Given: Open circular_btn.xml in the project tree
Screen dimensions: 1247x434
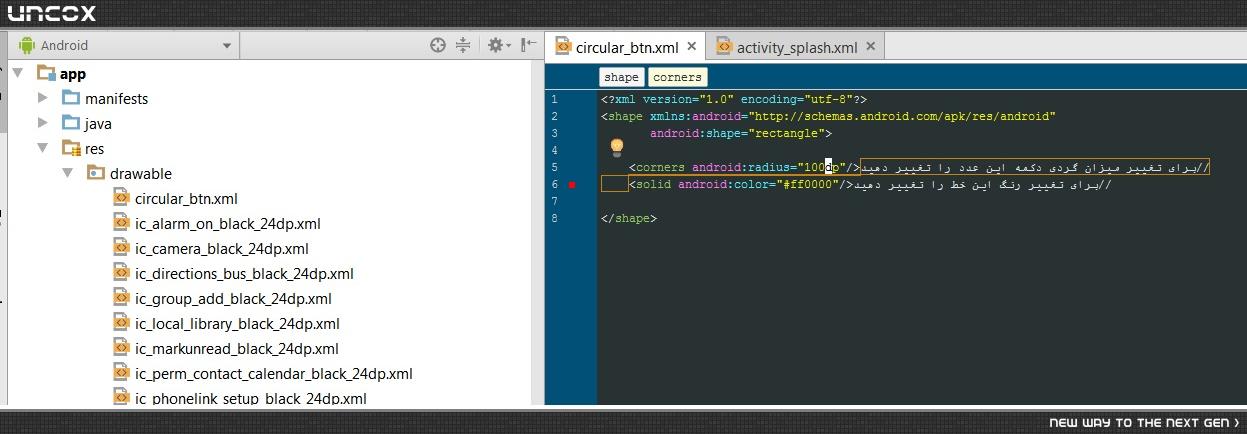Looking at the screenshot, I should pos(186,199).
